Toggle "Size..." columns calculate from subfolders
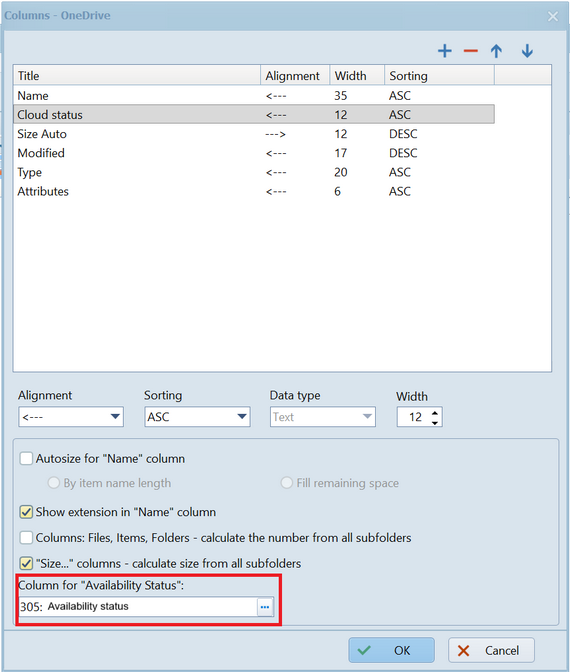Viewport: 570px width, 672px height. [26, 564]
